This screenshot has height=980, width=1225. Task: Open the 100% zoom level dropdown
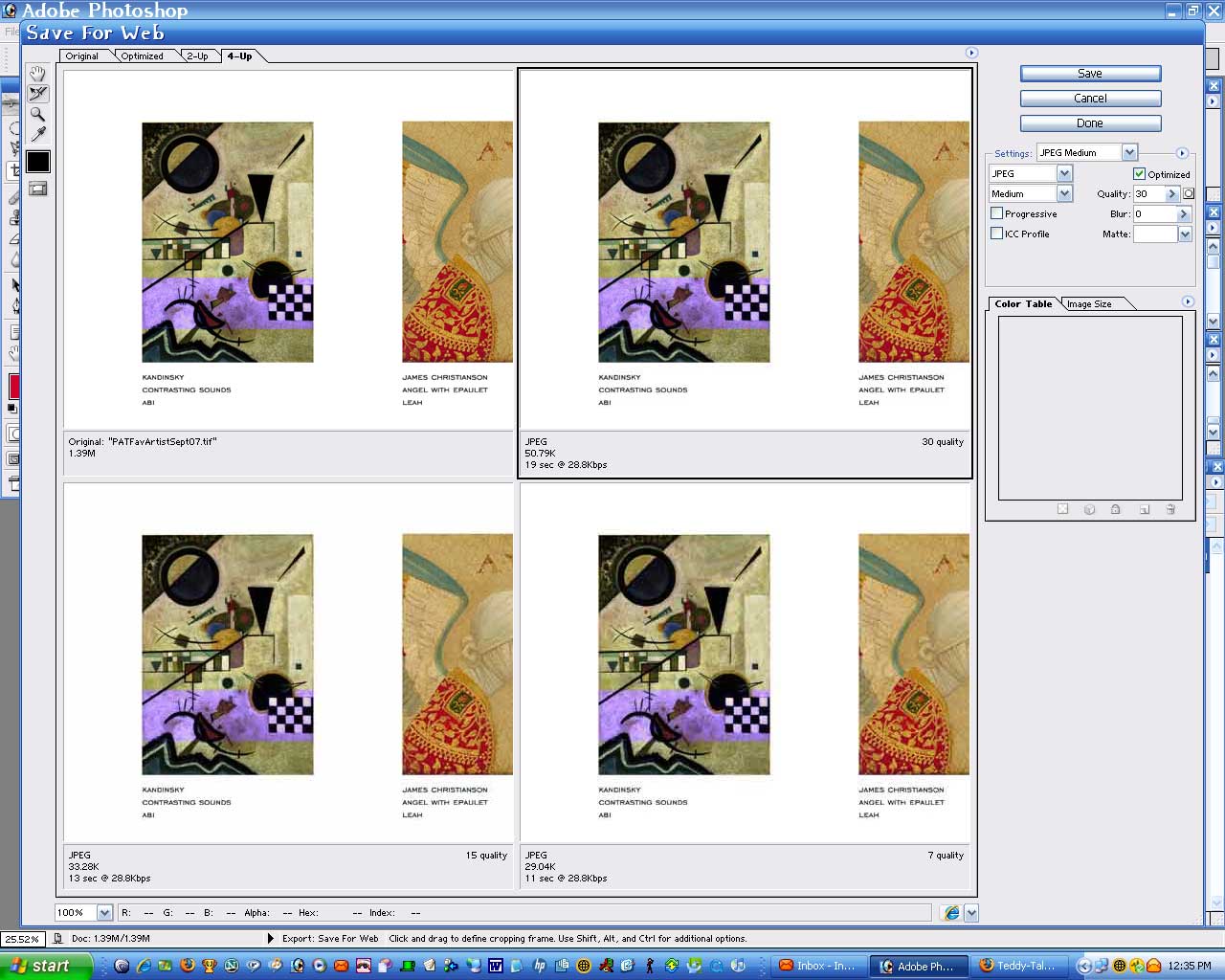pos(104,913)
